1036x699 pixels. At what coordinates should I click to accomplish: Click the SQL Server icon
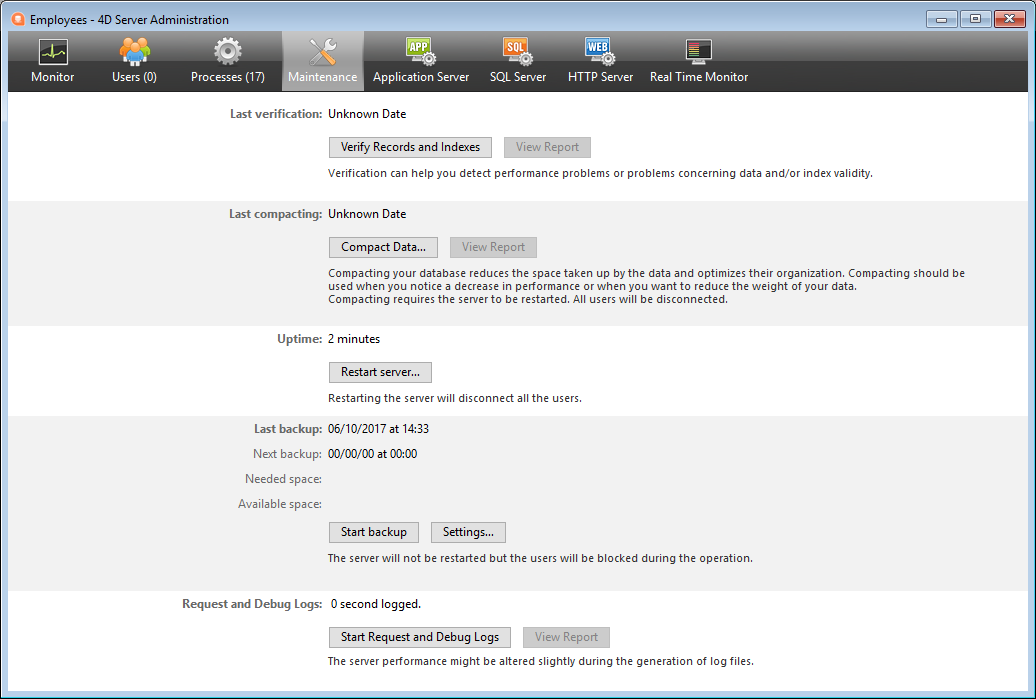click(x=517, y=51)
